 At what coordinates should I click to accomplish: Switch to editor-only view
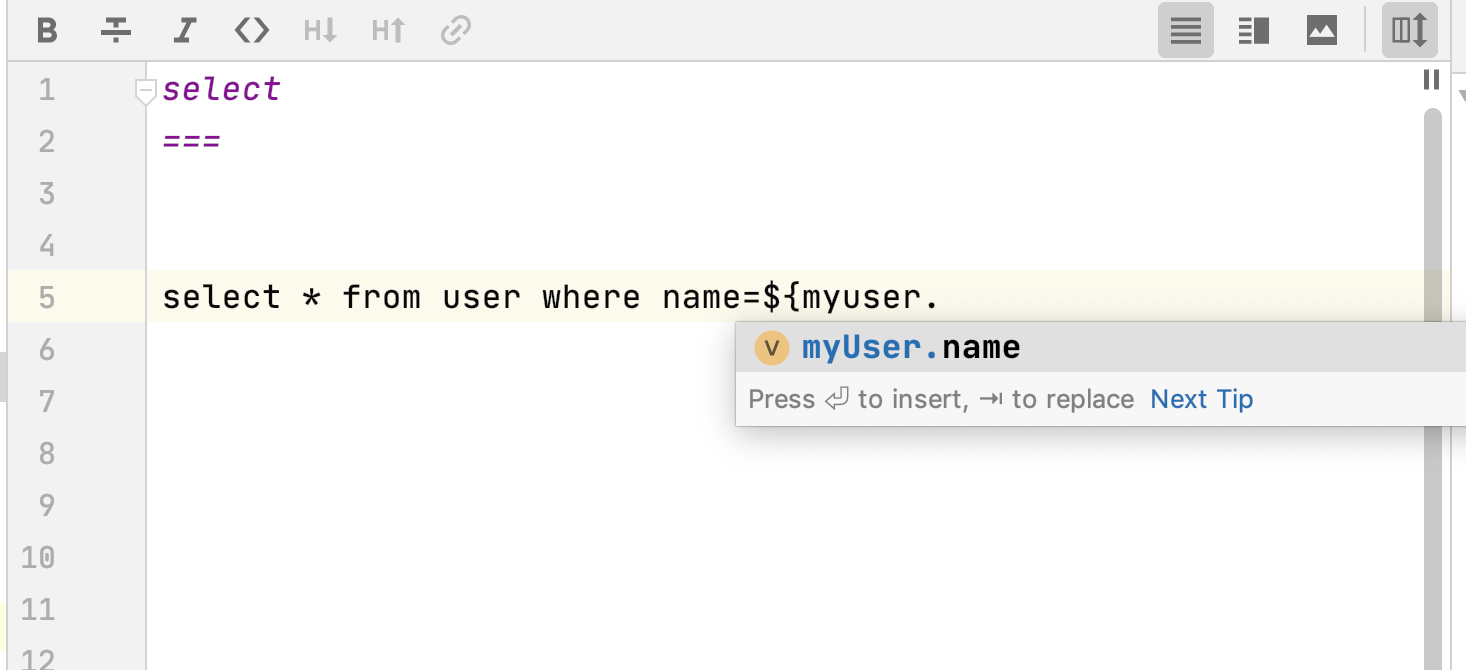tap(1185, 31)
